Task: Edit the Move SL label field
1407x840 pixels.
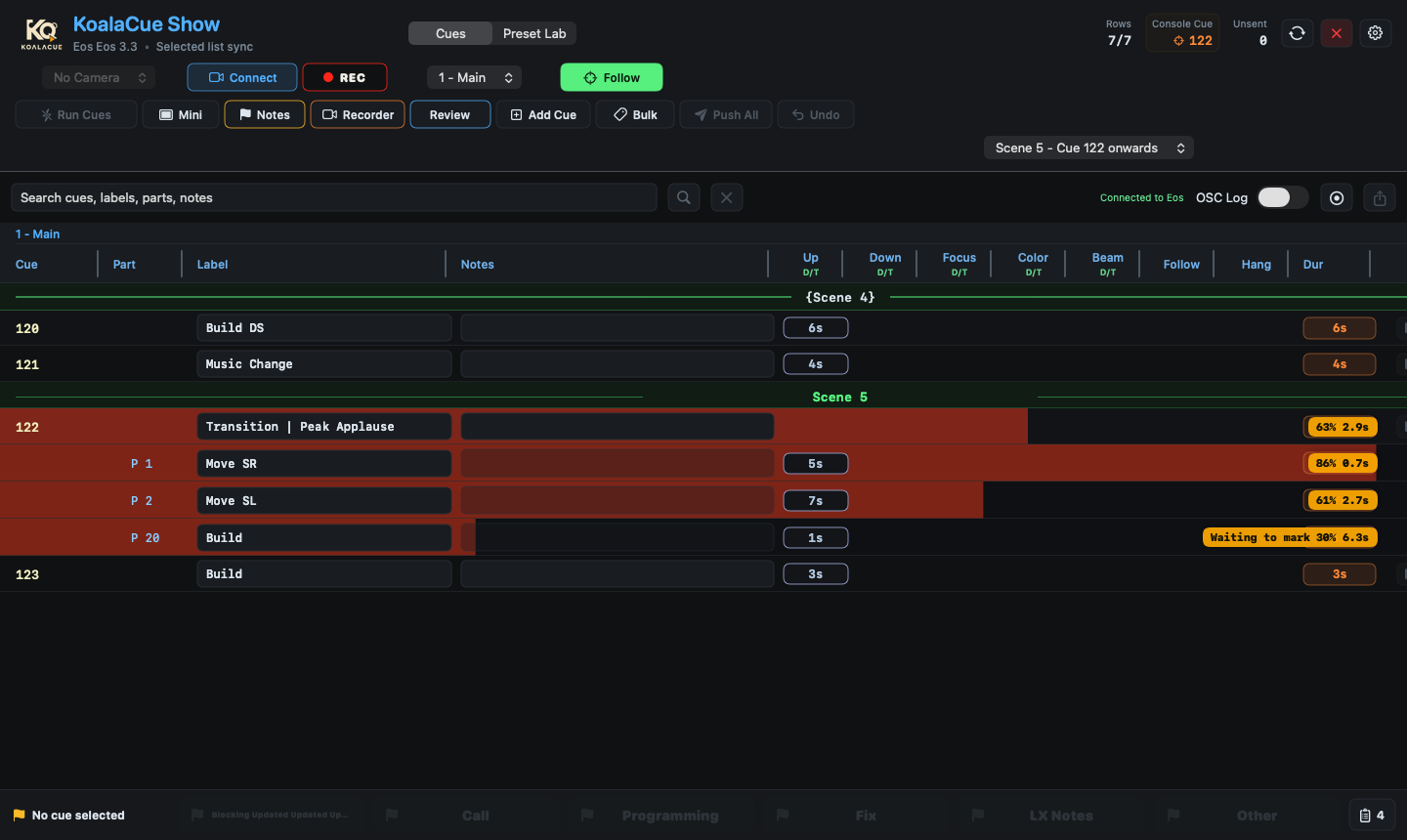Action: (x=324, y=501)
